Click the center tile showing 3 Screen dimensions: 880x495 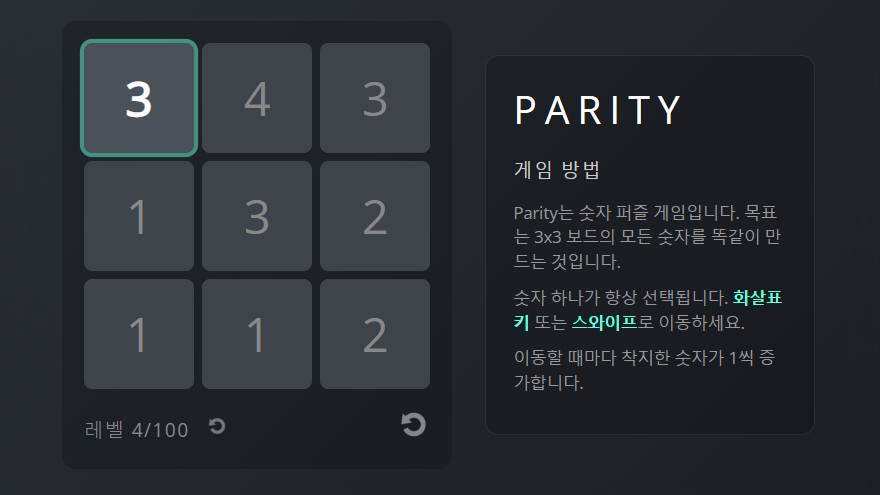257,216
